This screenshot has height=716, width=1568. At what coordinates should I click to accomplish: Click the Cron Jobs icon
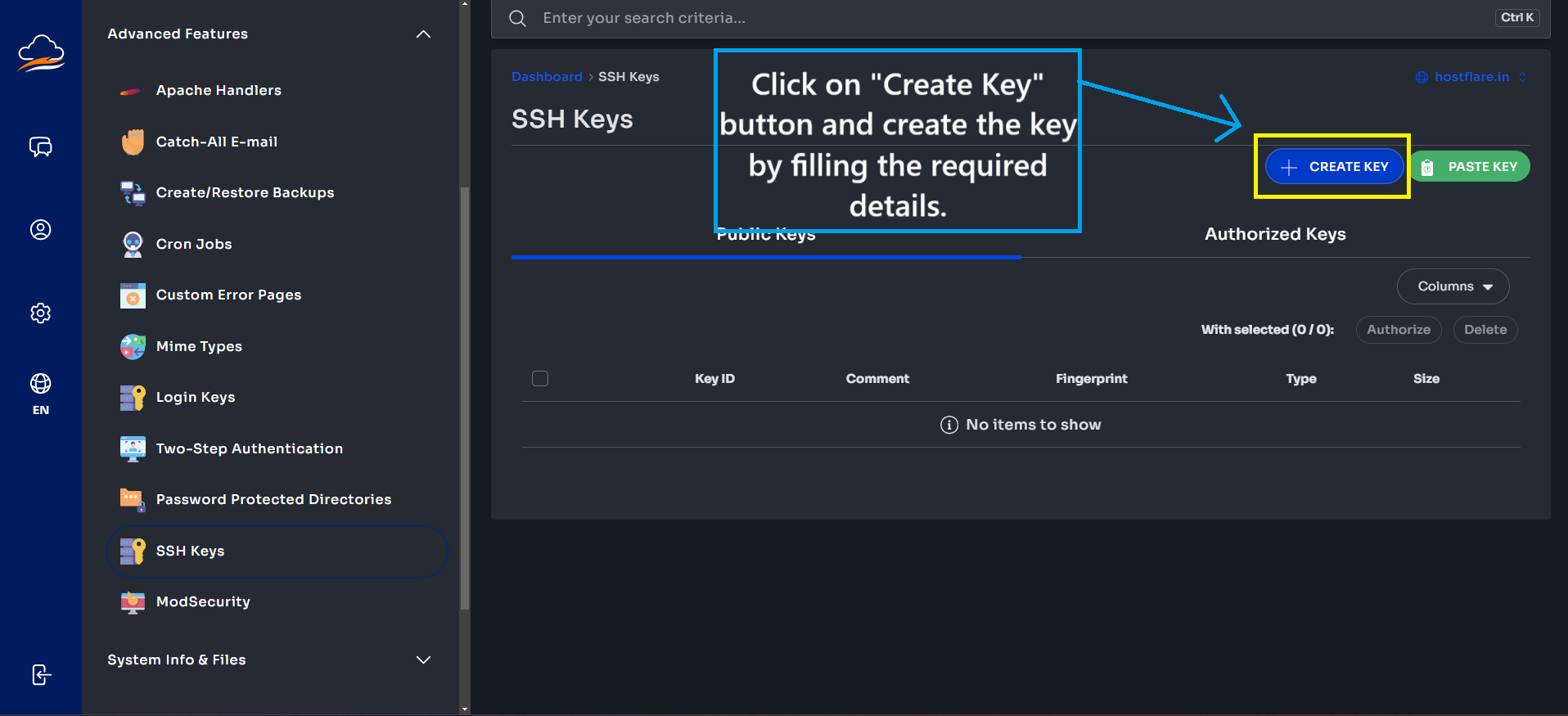coord(133,244)
